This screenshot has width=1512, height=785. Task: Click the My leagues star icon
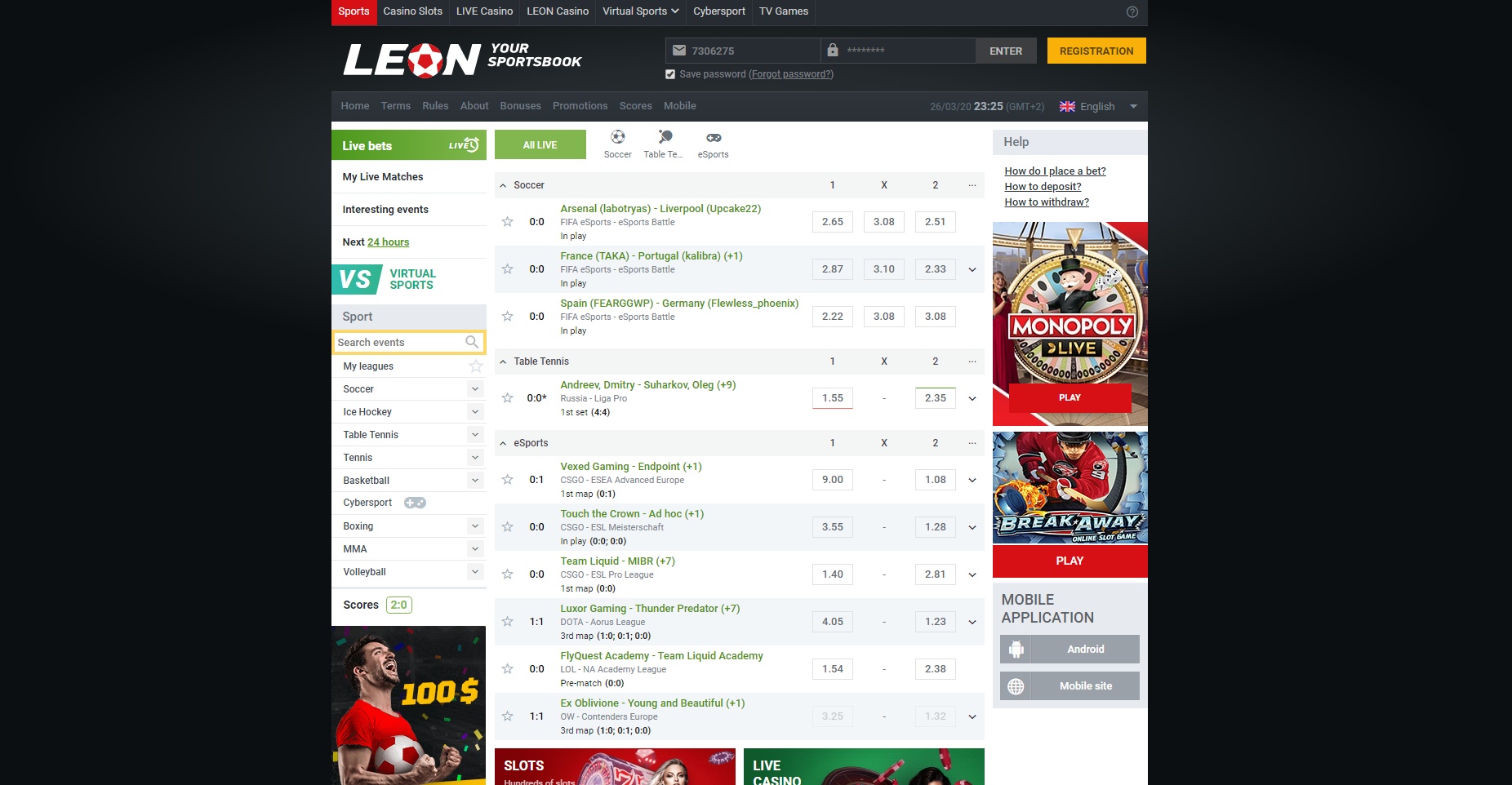(476, 366)
